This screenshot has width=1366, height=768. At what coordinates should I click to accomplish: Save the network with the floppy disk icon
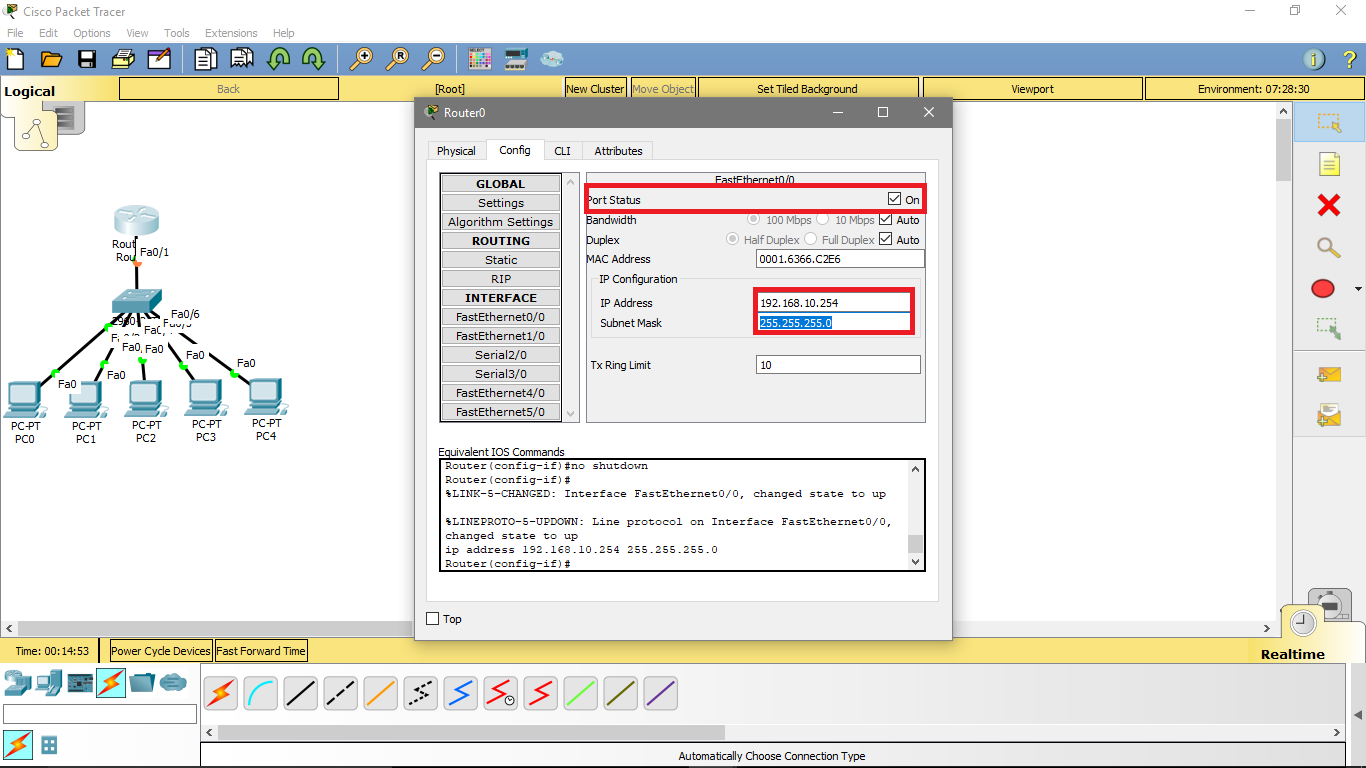point(87,59)
